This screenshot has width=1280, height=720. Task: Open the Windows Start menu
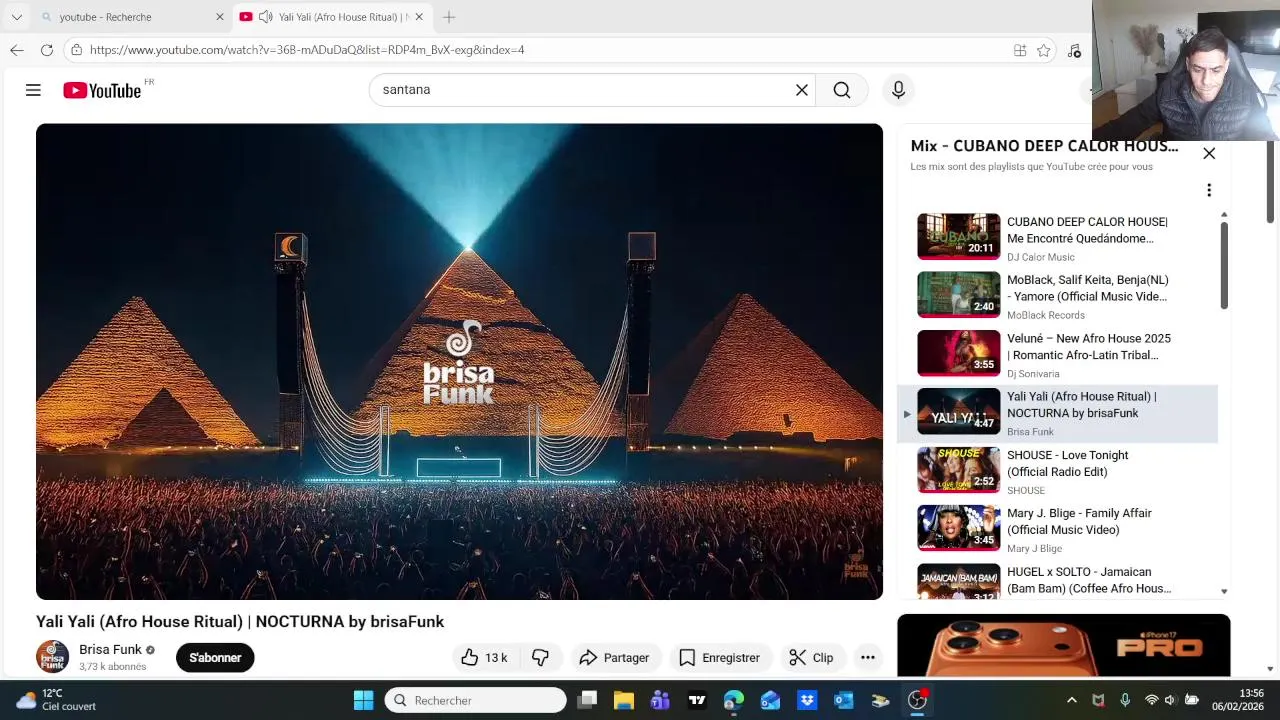363,700
